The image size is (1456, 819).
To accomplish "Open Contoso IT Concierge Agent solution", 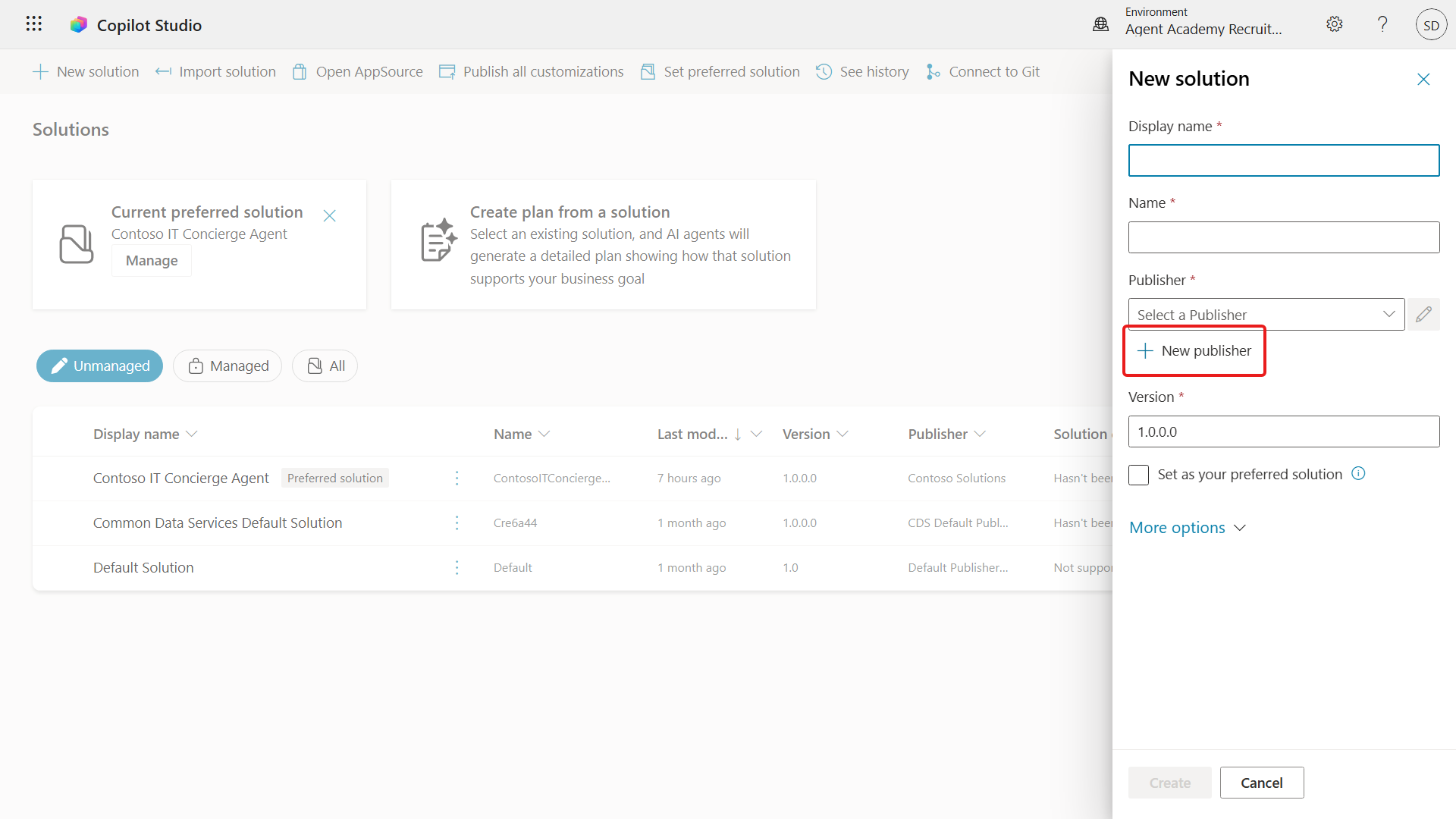I will (180, 478).
